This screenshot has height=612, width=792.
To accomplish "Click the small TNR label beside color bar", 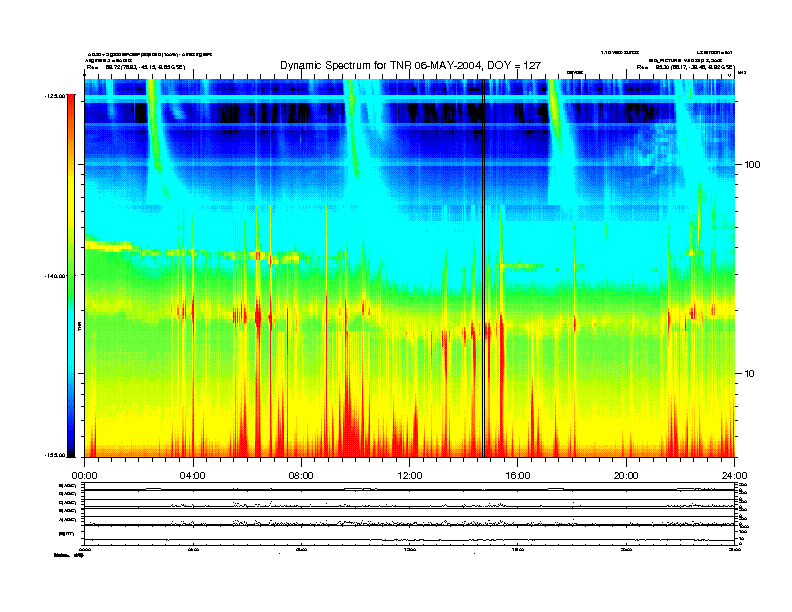I will (x=79, y=326).
